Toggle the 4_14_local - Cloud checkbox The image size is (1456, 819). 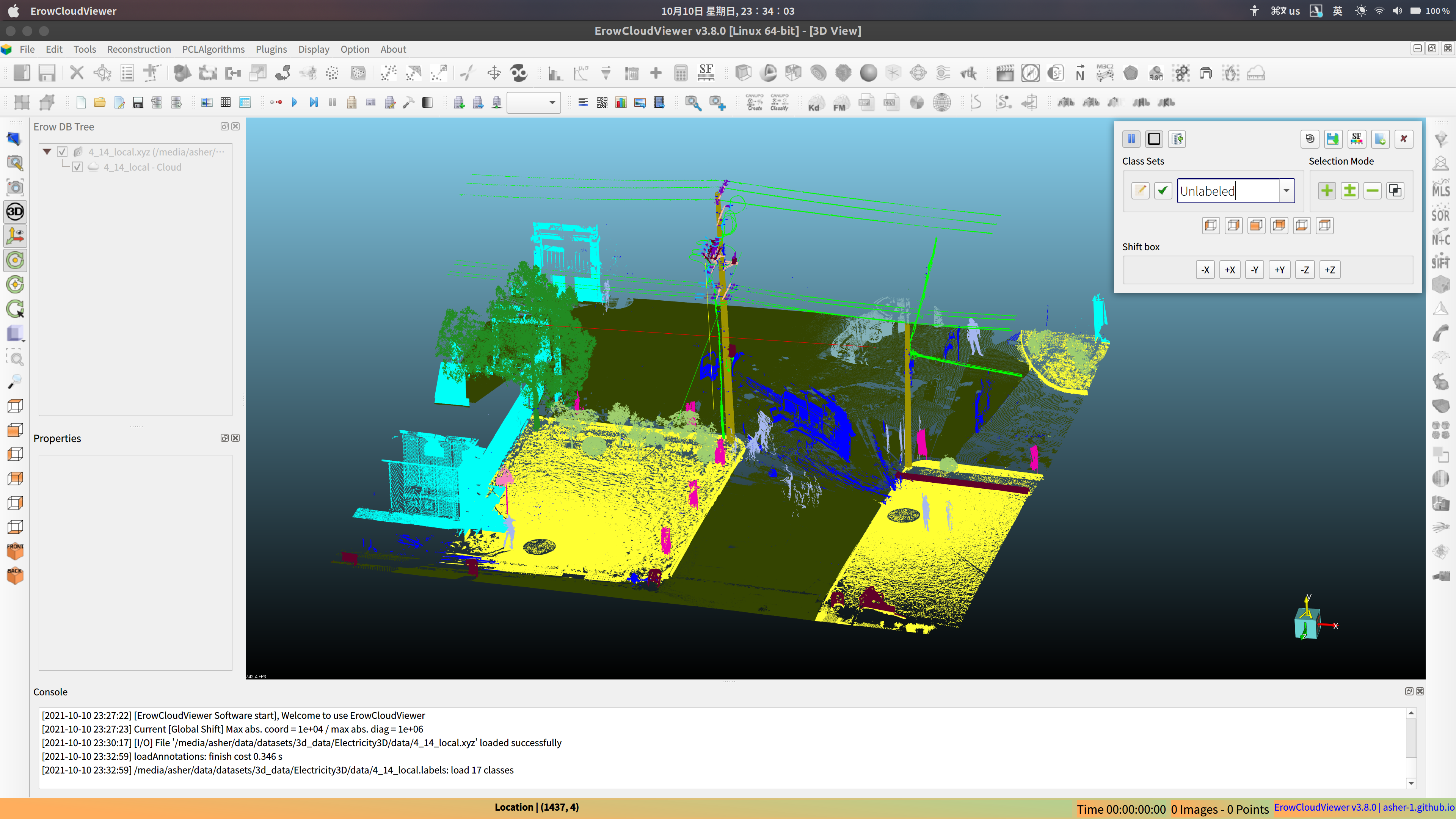tap(77, 167)
